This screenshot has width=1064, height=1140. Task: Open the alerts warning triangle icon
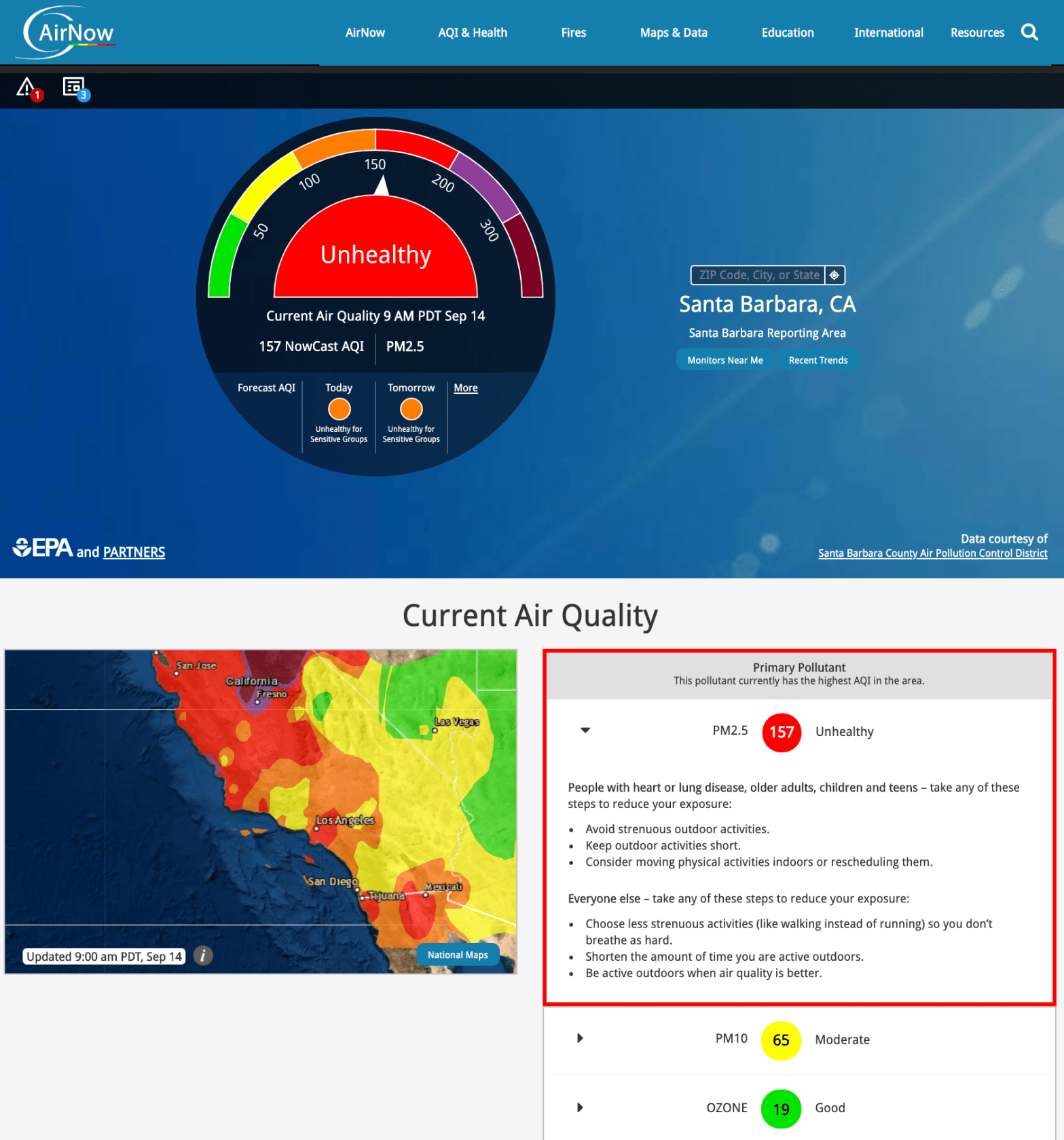click(x=26, y=88)
